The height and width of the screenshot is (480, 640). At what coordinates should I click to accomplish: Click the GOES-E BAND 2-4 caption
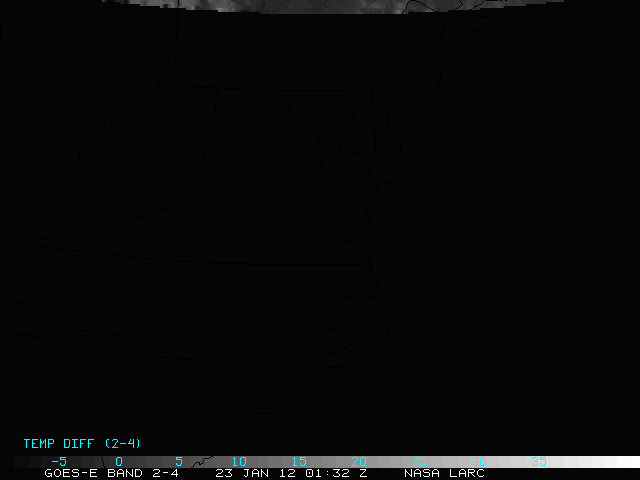(111, 473)
